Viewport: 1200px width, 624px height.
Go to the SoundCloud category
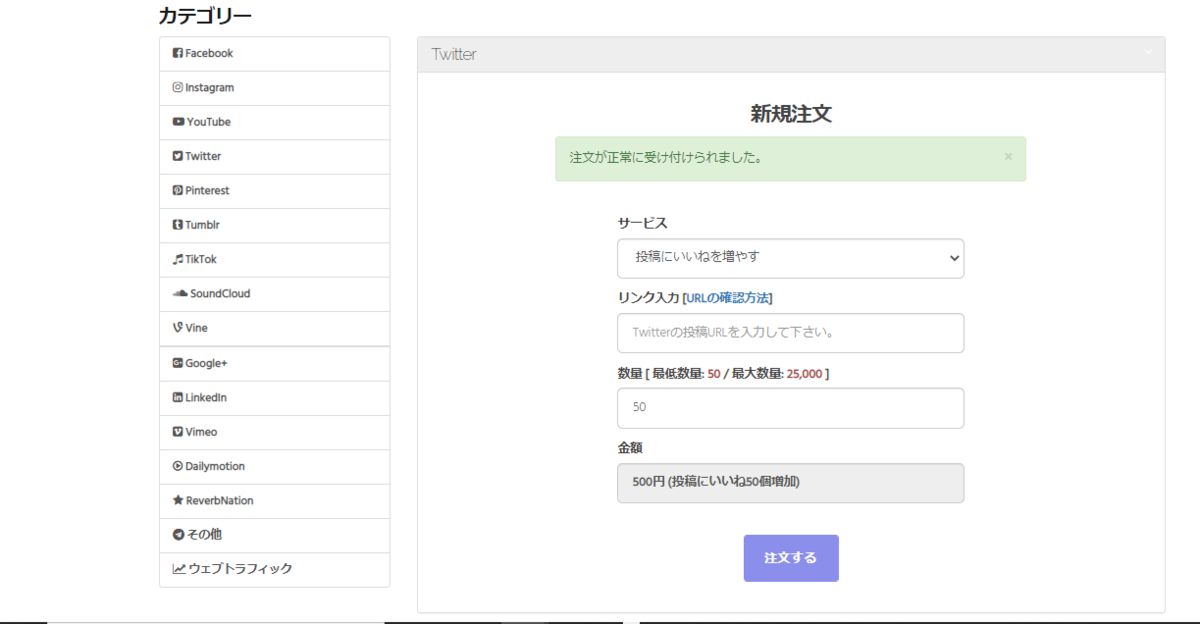click(x=274, y=294)
